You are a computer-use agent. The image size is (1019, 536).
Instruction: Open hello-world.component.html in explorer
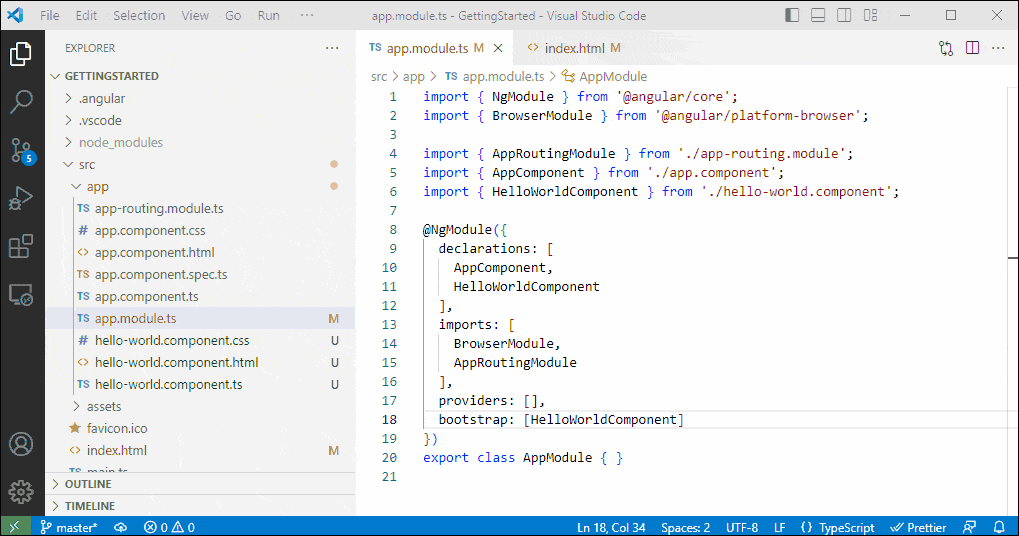coord(176,362)
